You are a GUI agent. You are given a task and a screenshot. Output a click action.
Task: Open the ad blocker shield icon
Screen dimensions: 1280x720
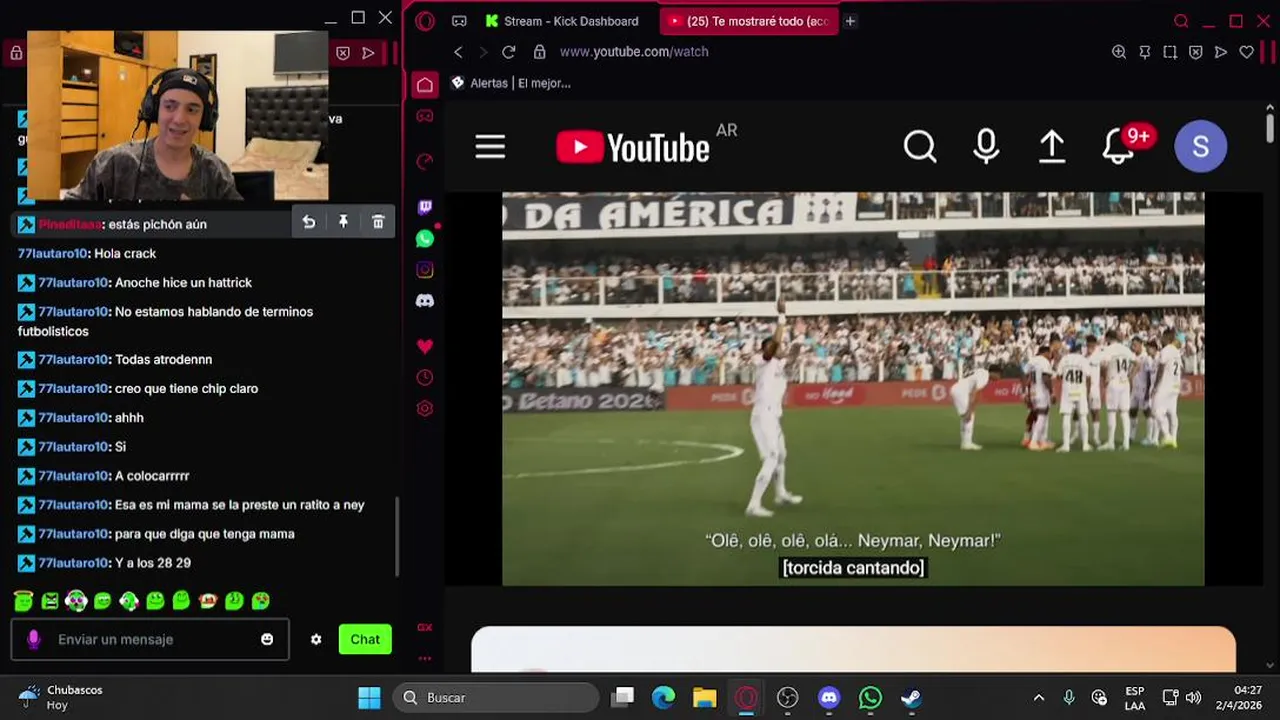pyautogui.click(x=1195, y=52)
